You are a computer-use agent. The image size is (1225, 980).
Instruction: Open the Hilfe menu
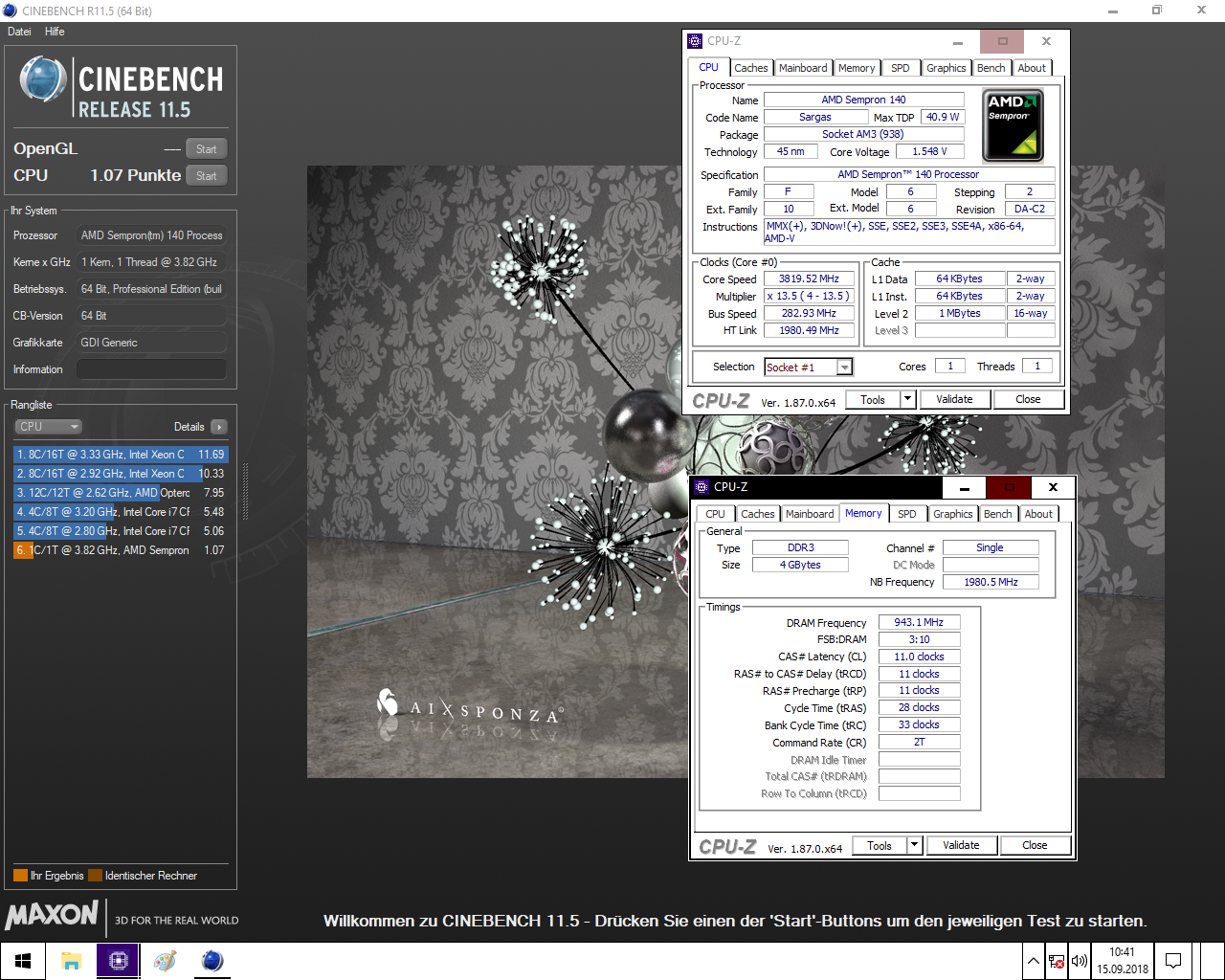click(x=55, y=32)
